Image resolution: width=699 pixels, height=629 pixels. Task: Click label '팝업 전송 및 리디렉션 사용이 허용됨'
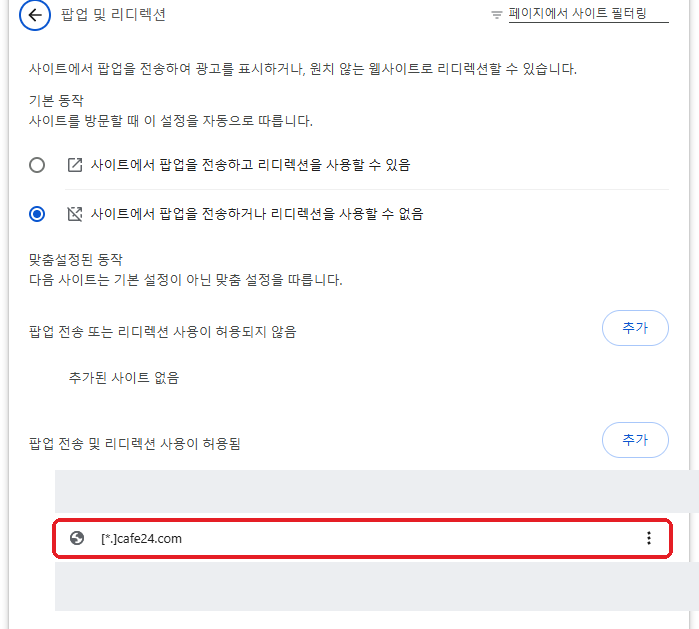pyautogui.click(x=135, y=444)
